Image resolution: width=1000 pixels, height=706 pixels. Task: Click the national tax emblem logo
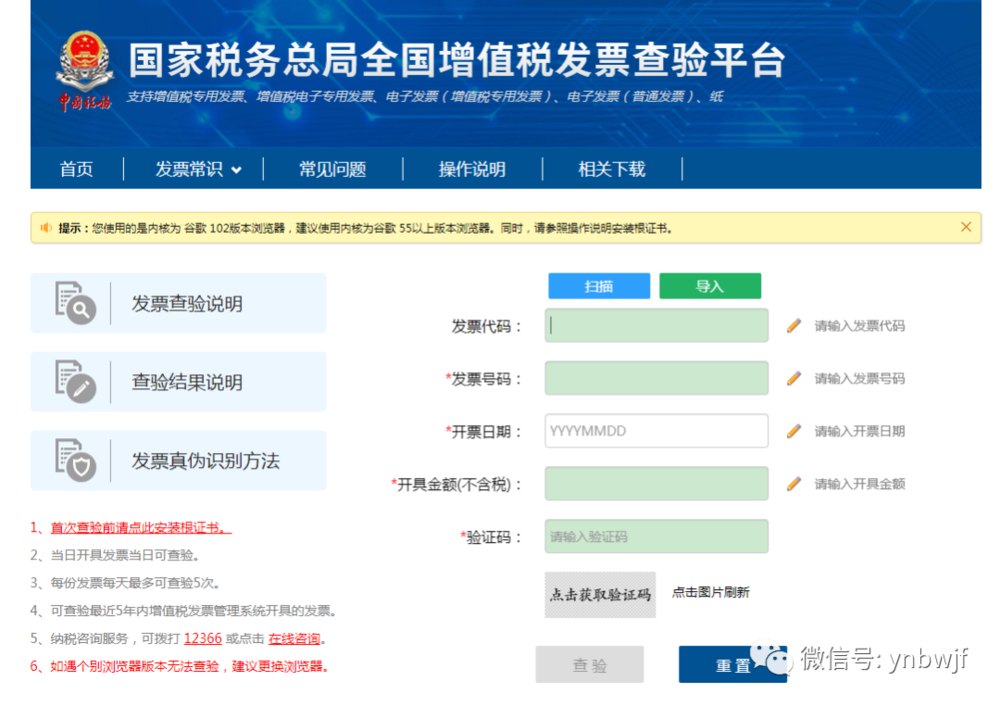point(85,70)
